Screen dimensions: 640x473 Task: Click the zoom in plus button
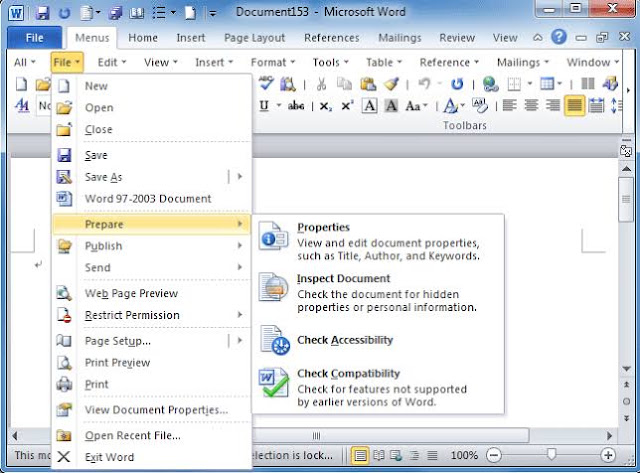608,455
